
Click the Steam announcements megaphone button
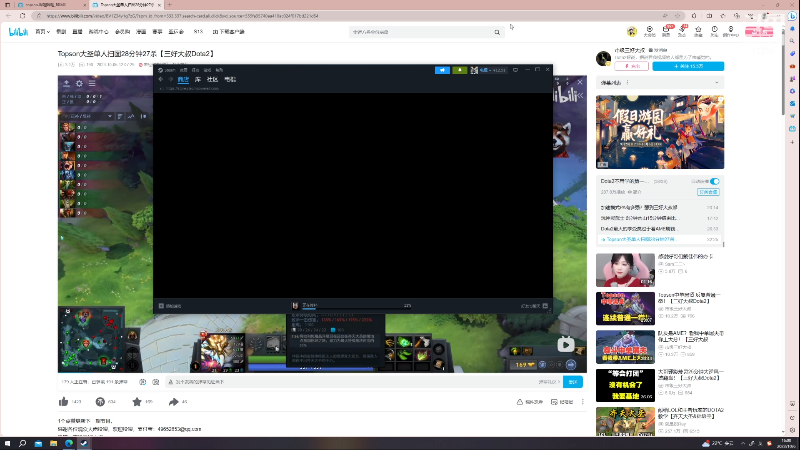pyautogui.click(x=442, y=70)
